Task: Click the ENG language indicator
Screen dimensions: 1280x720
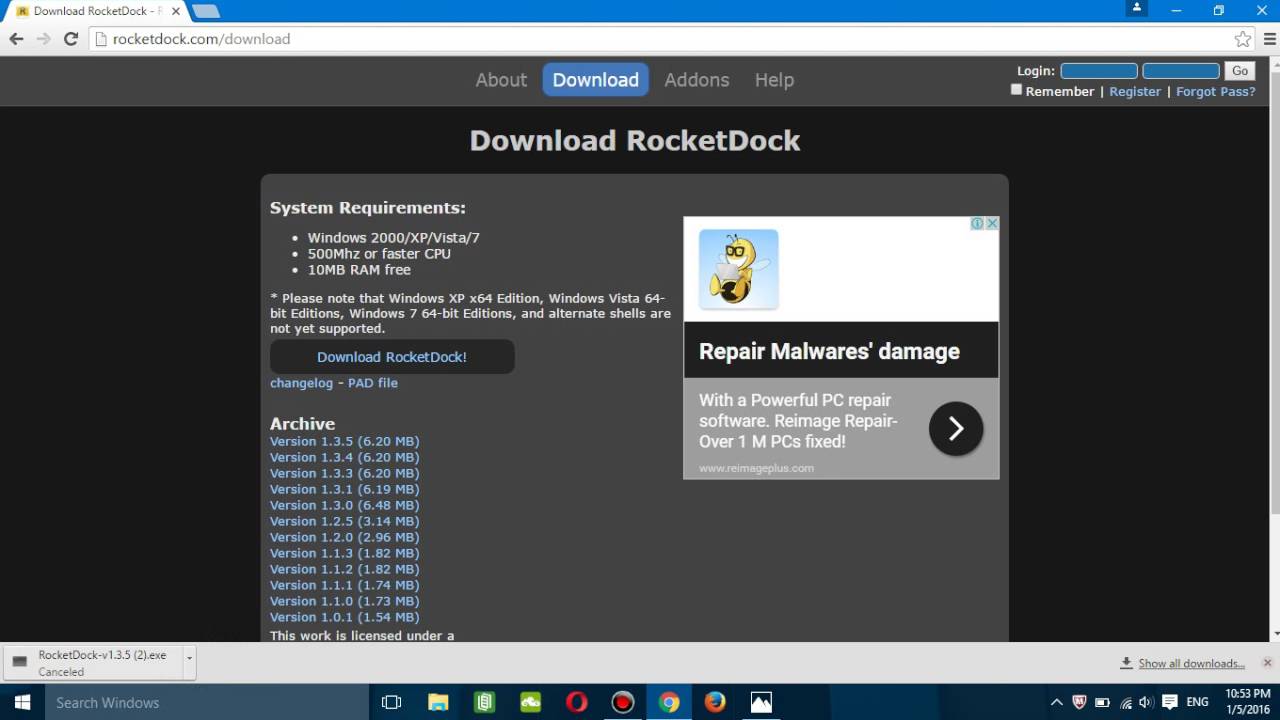Action: 1197,702
